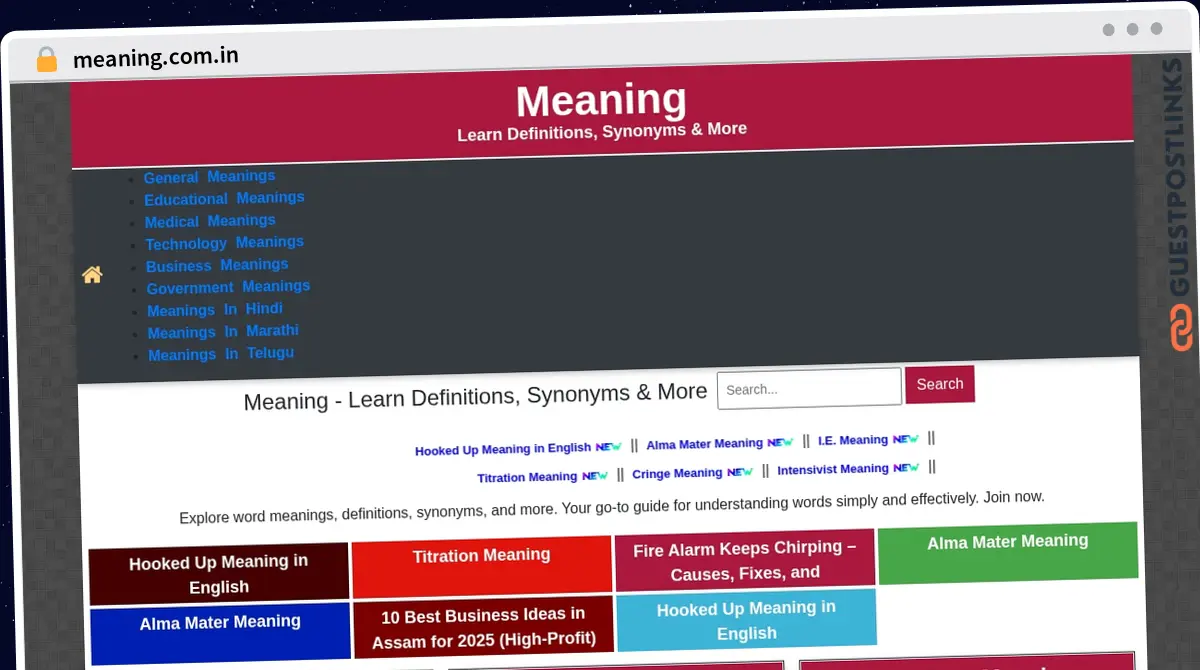Click inside the Search text field
Viewport: 1200px width, 670px height.
click(808, 389)
